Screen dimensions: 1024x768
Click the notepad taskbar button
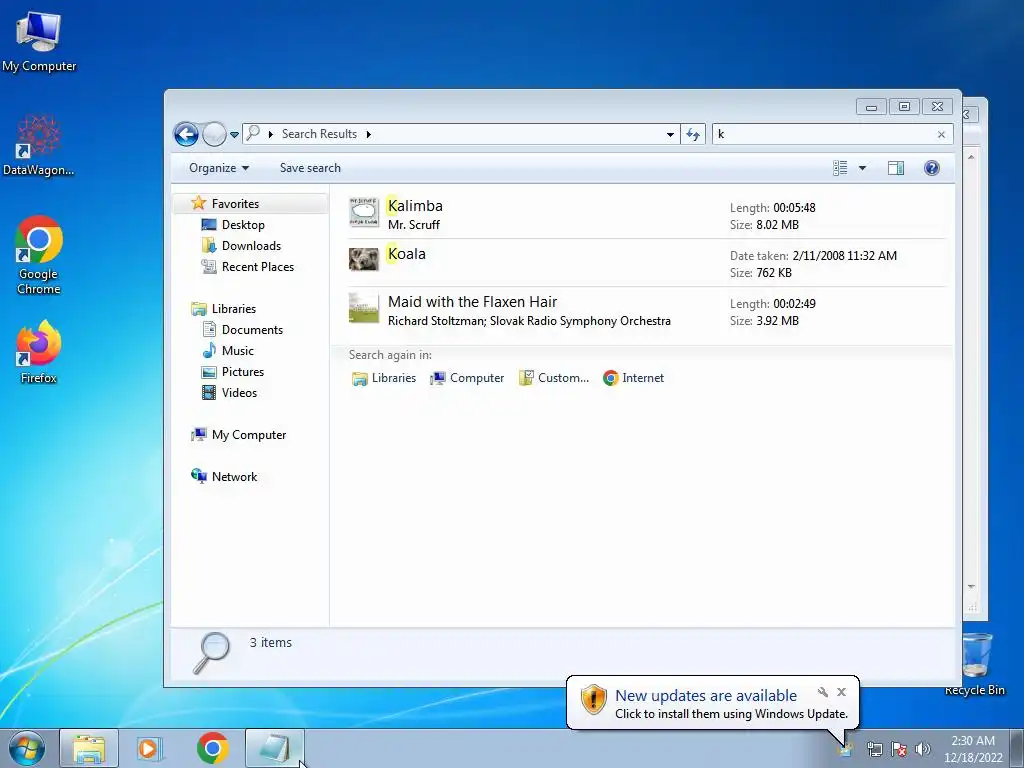(275, 748)
